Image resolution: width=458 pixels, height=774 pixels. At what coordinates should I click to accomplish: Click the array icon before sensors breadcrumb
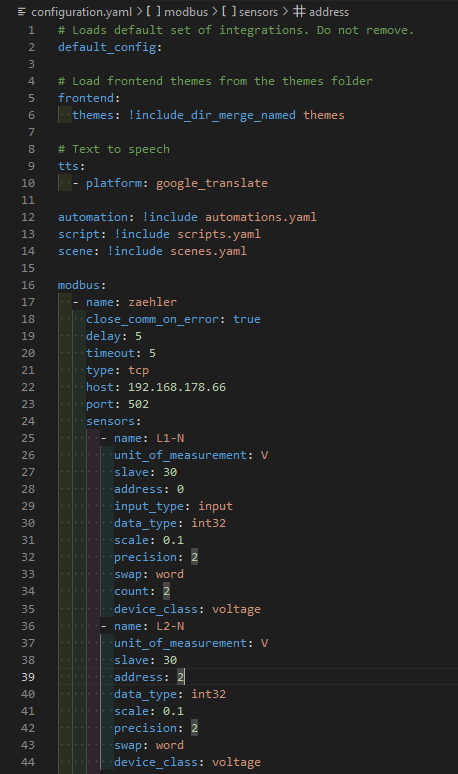pos(229,11)
